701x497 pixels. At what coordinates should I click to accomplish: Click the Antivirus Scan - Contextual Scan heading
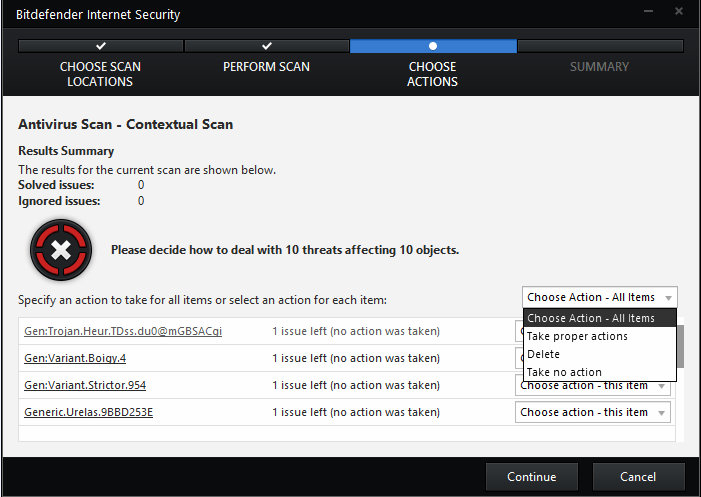(x=126, y=124)
